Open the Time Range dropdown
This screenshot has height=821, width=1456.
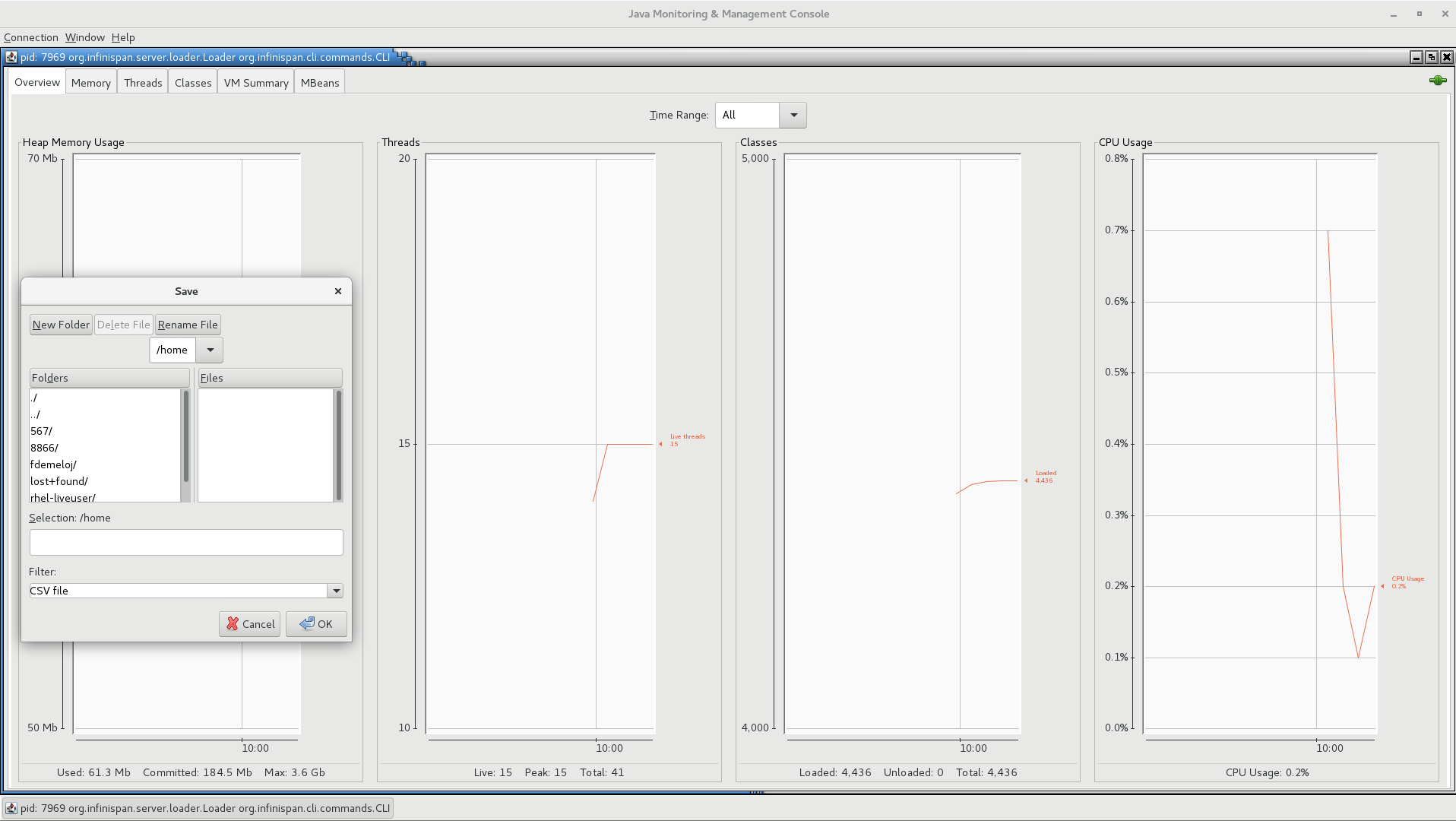point(793,116)
